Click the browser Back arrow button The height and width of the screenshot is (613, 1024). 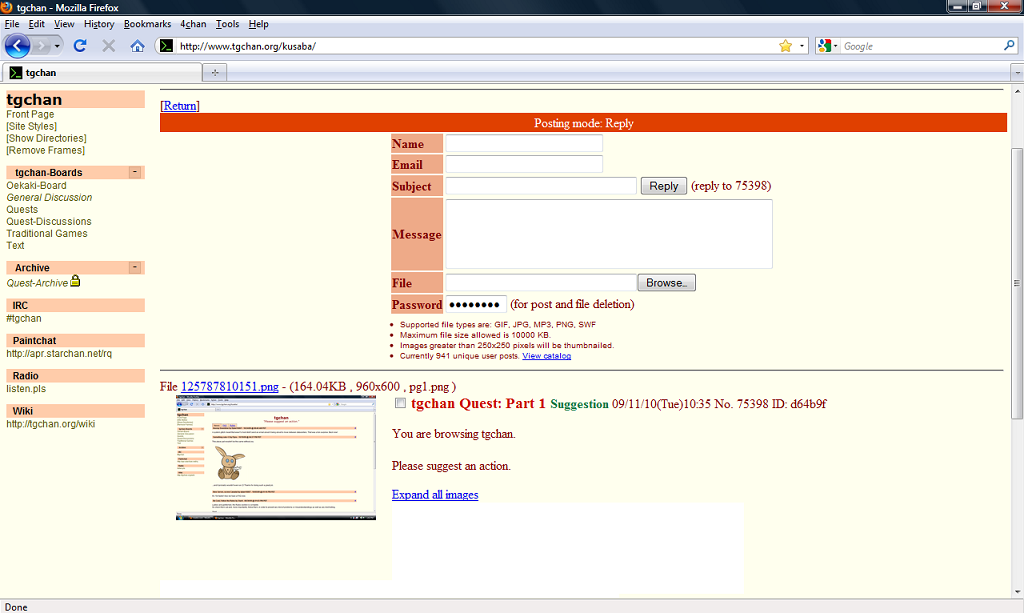pos(17,46)
